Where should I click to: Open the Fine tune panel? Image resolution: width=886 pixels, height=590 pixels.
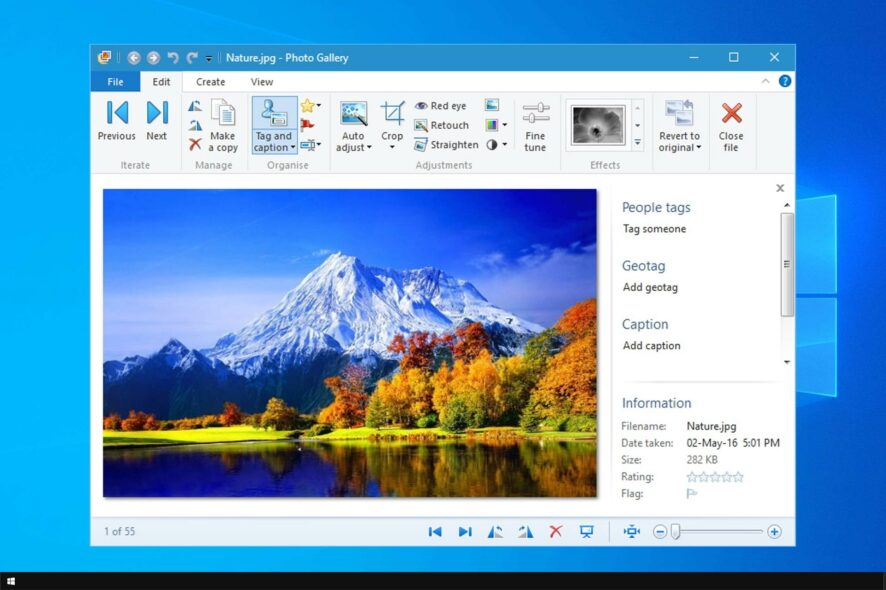point(535,127)
